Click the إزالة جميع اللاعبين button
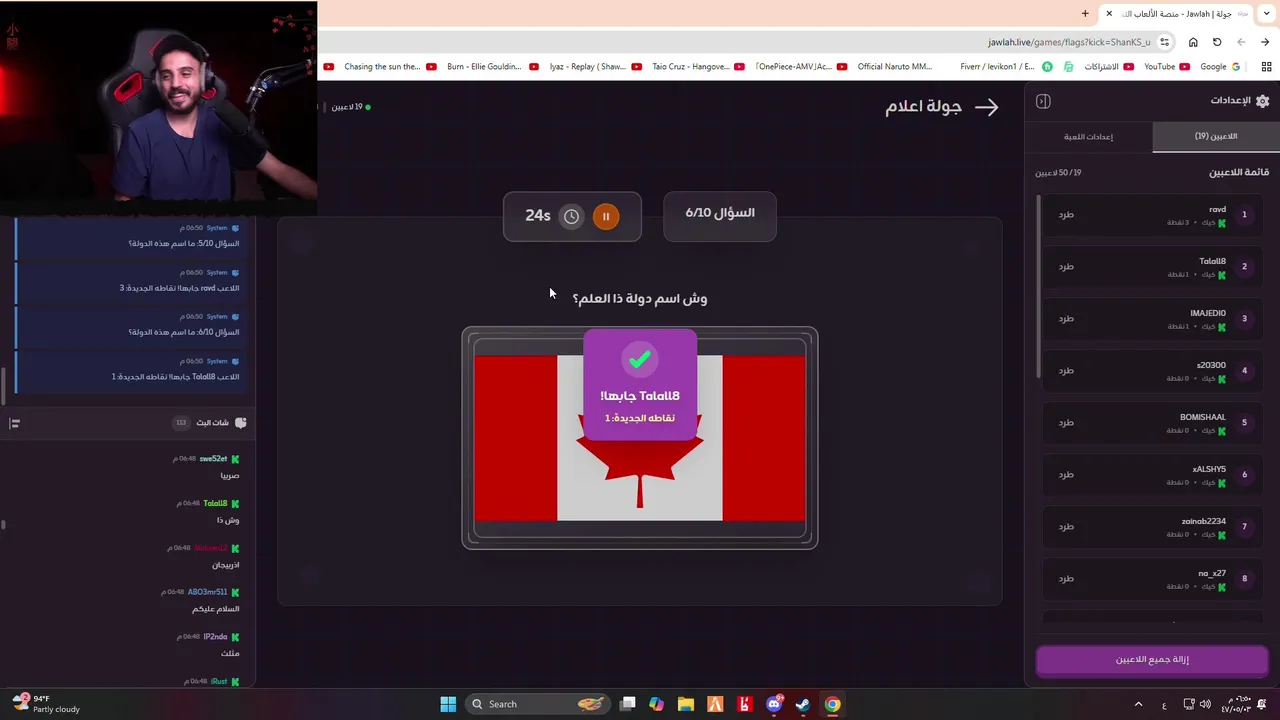Viewport: 1280px width, 720px height. 1152,660
